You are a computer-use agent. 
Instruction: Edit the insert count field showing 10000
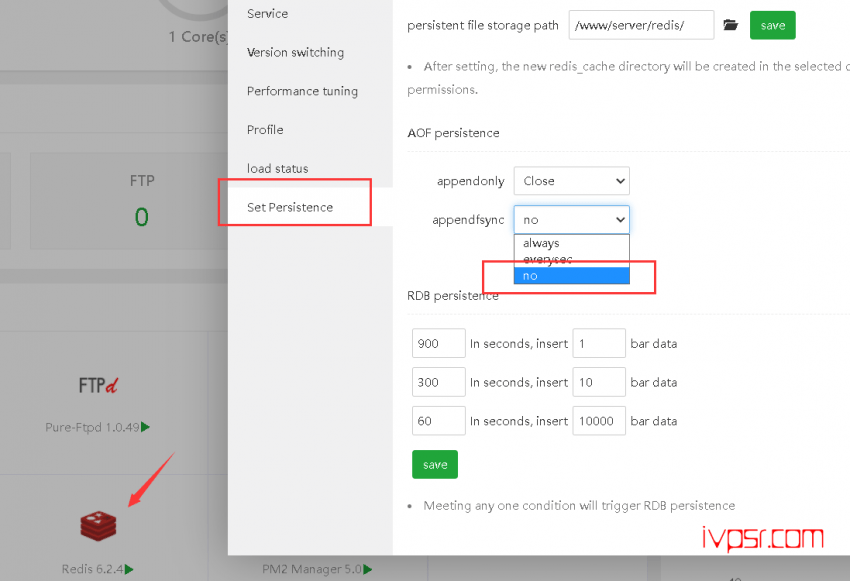[598, 421]
